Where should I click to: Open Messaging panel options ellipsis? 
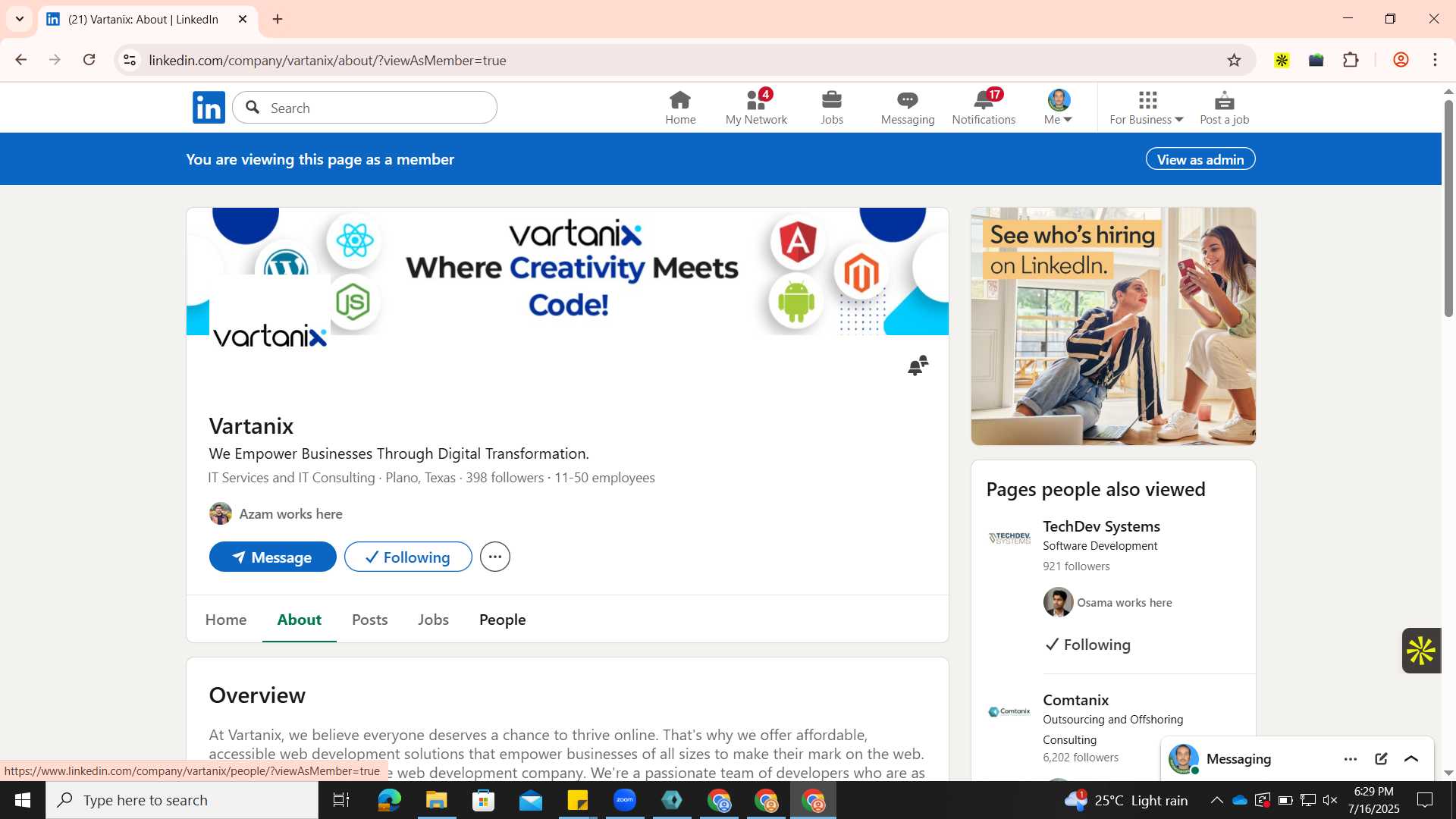point(1351,759)
